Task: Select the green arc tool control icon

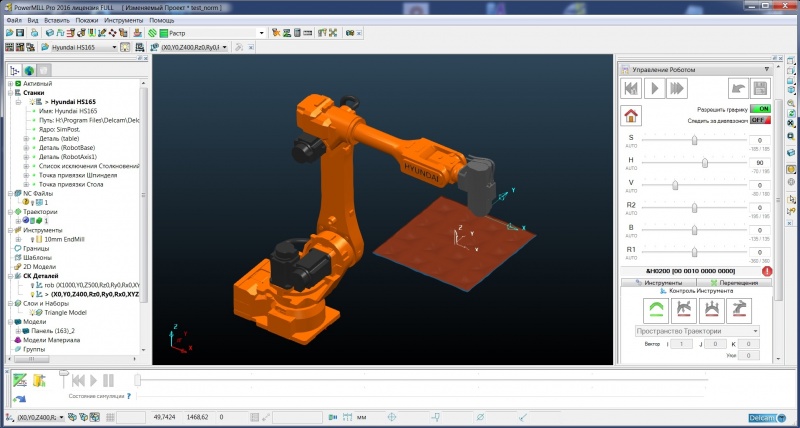Action: 656,311
